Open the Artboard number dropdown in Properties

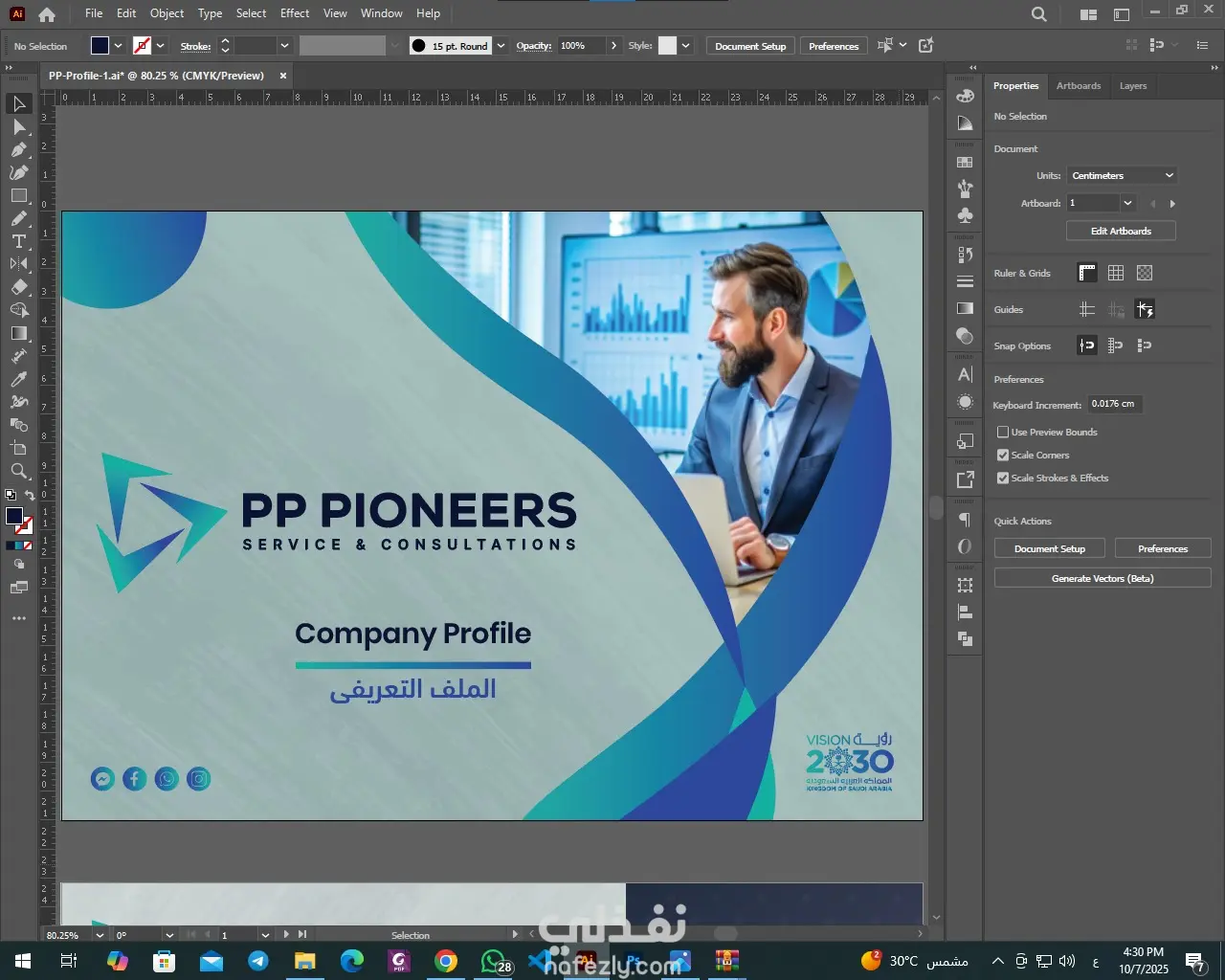click(x=1127, y=203)
